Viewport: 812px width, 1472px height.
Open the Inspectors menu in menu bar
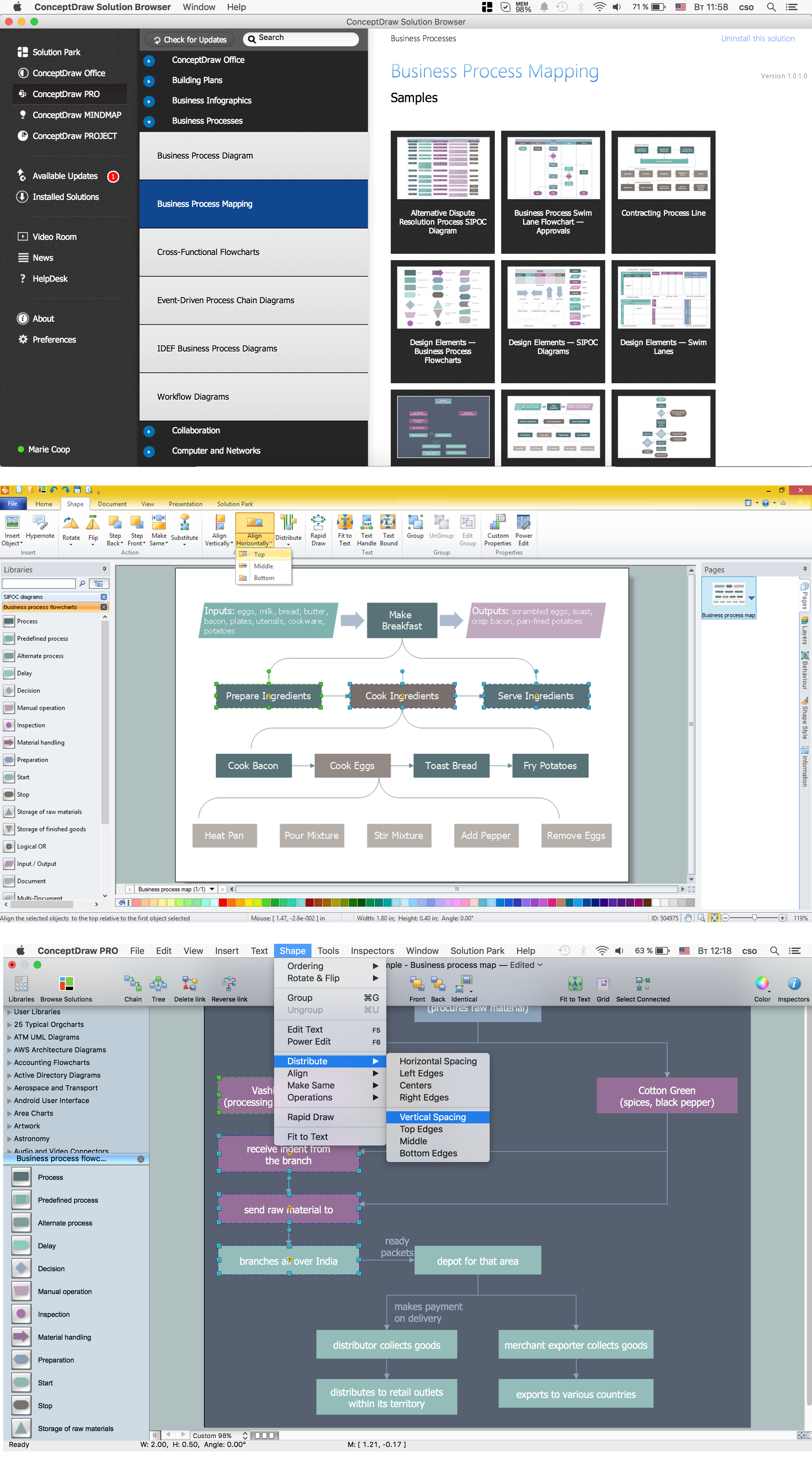[x=372, y=951]
